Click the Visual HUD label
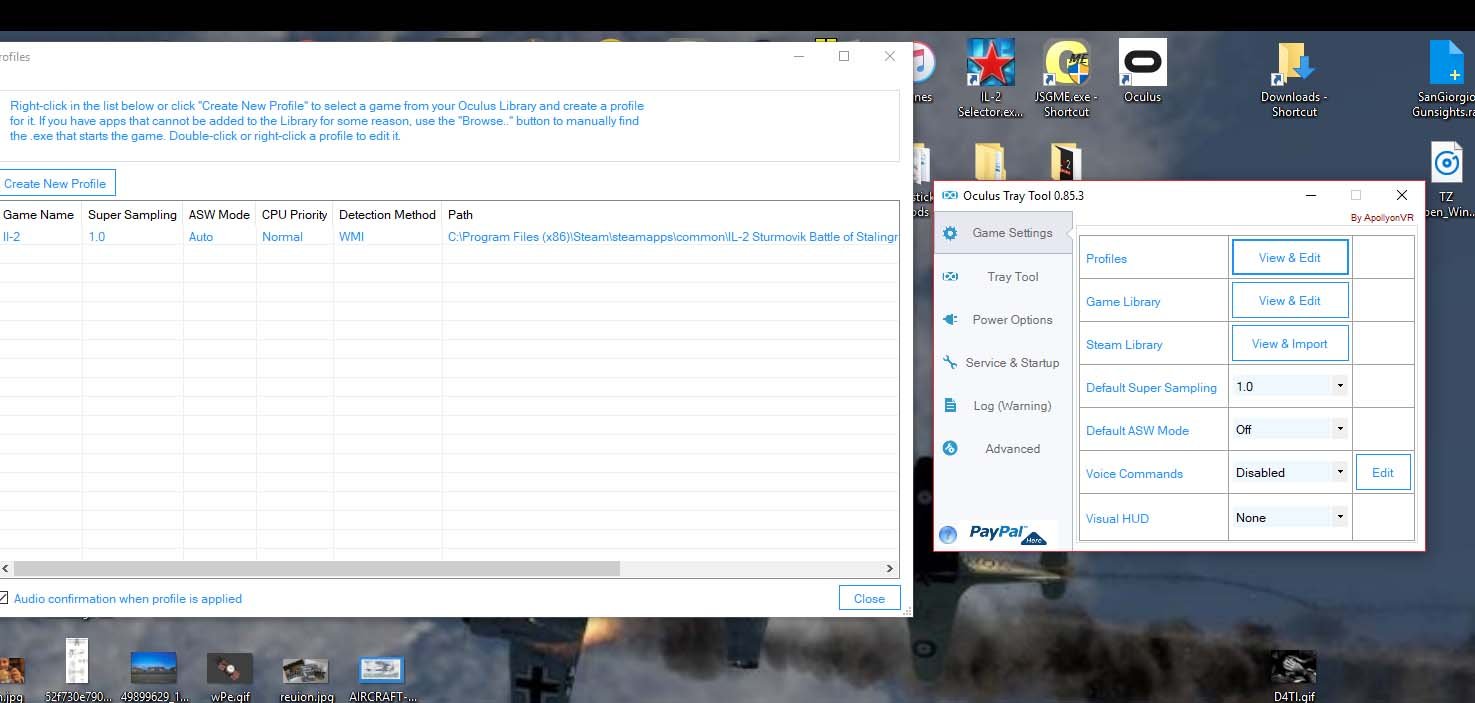This screenshot has height=703, width=1475. click(1117, 518)
